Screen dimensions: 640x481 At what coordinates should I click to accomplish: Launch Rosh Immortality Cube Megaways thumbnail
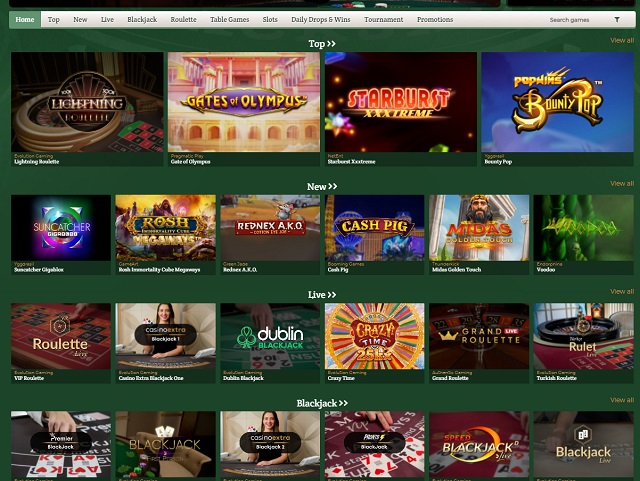coord(165,228)
